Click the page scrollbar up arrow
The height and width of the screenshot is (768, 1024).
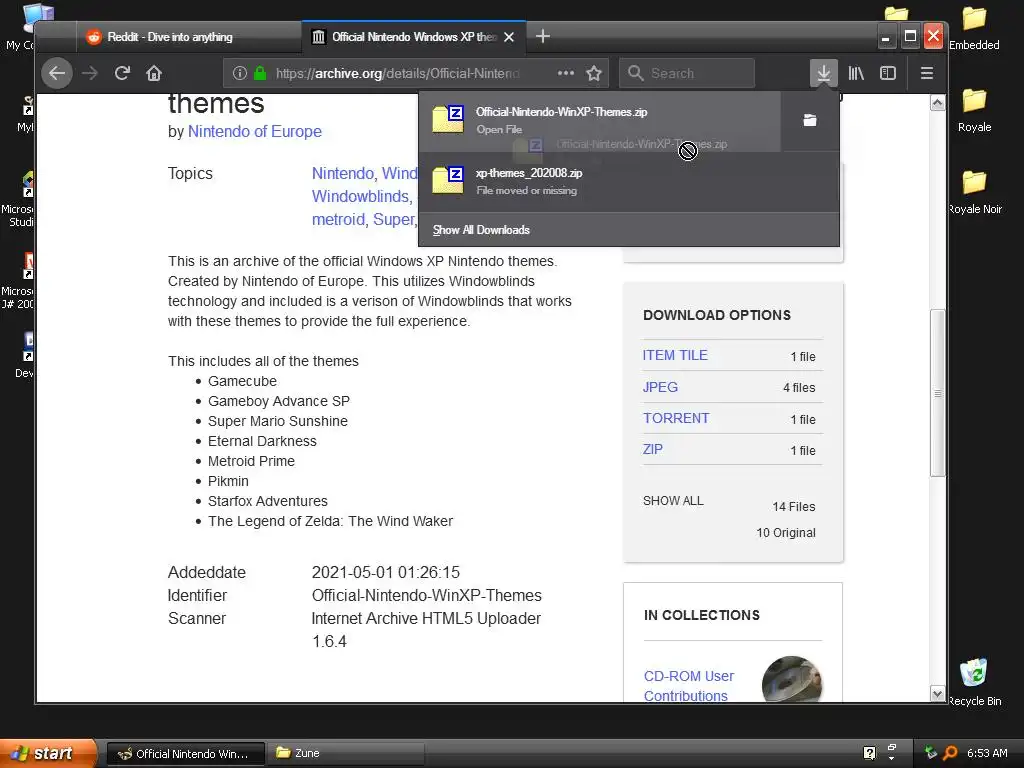[x=938, y=103]
